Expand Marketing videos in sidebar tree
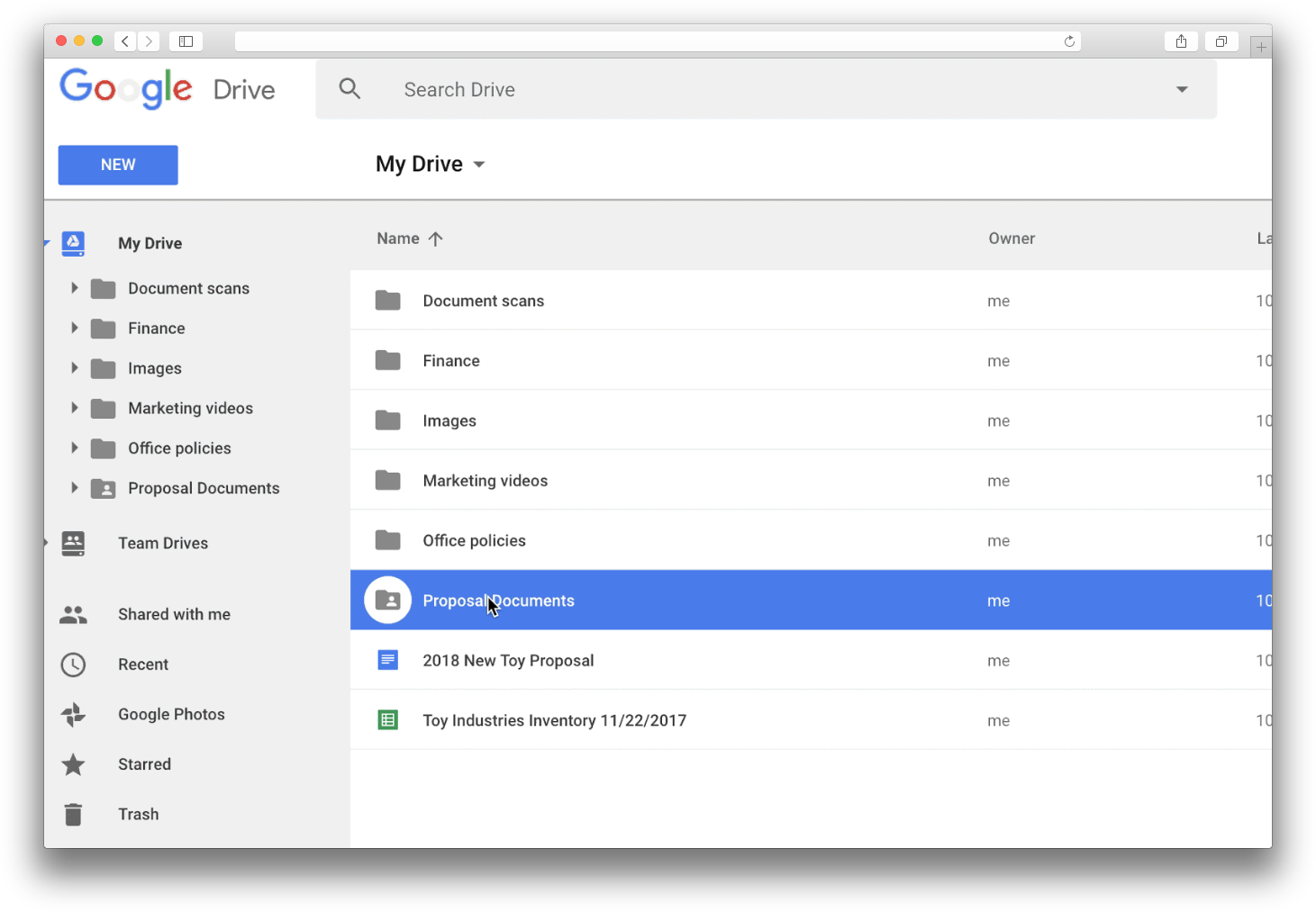The height and width of the screenshot is (912, 1316). [x=75, y=408]
